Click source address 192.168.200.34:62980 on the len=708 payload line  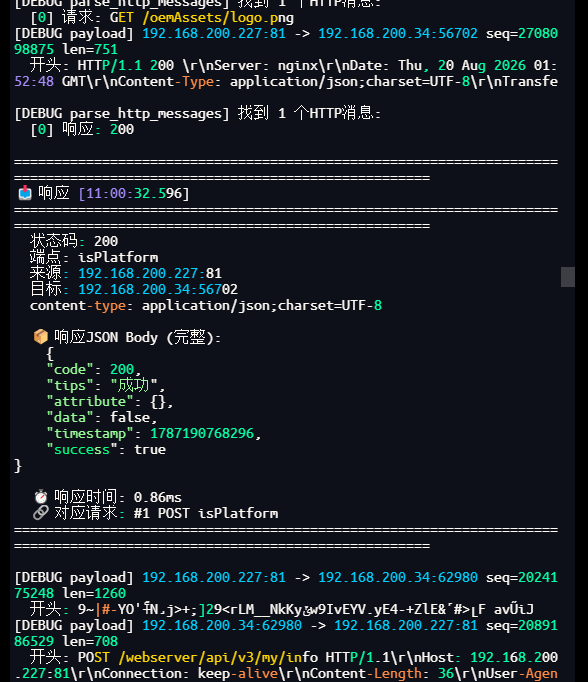pos(222,625)
